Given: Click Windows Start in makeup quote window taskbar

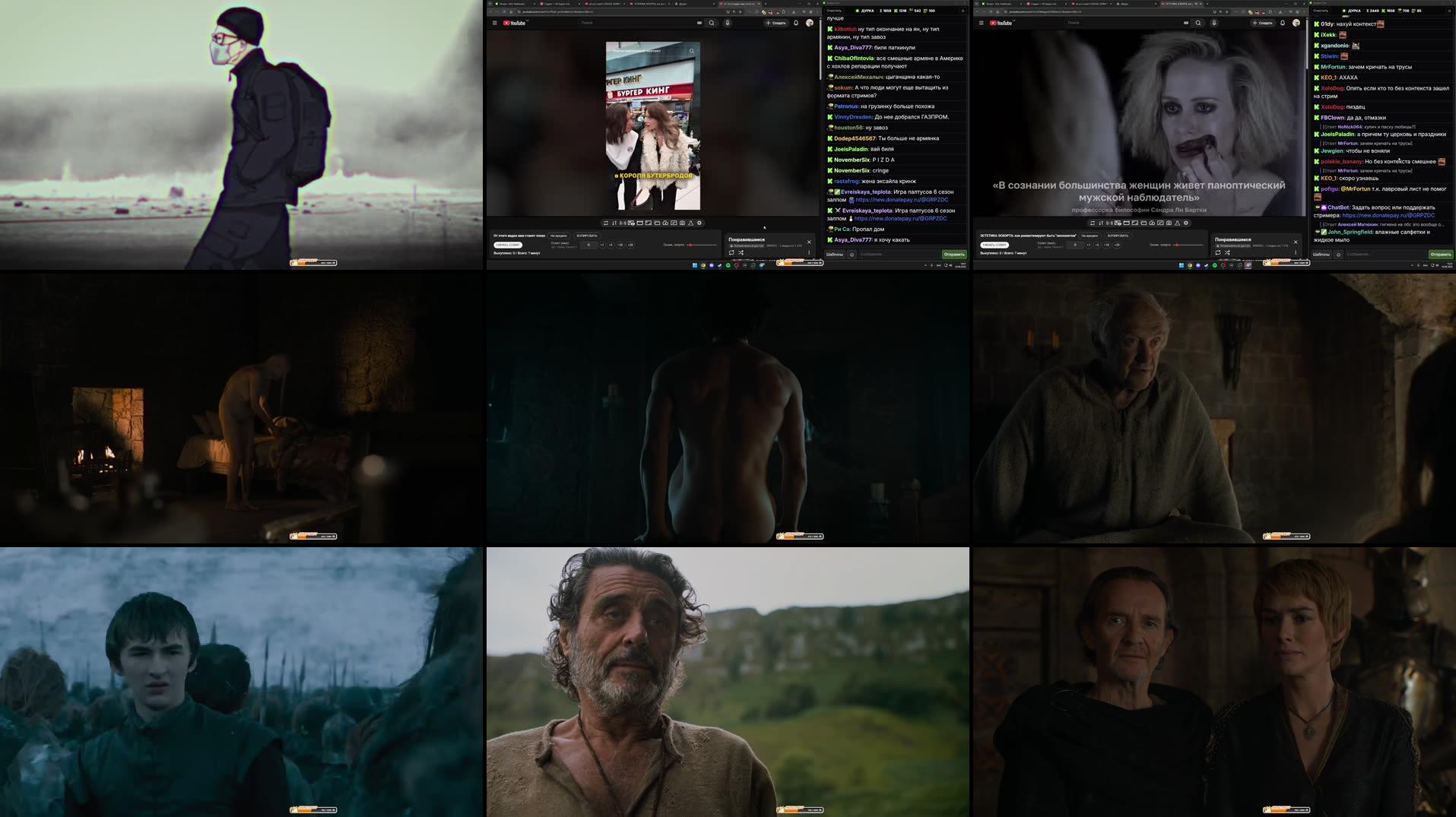Looking at the screenshot, I should click(x=1181, y=265).
